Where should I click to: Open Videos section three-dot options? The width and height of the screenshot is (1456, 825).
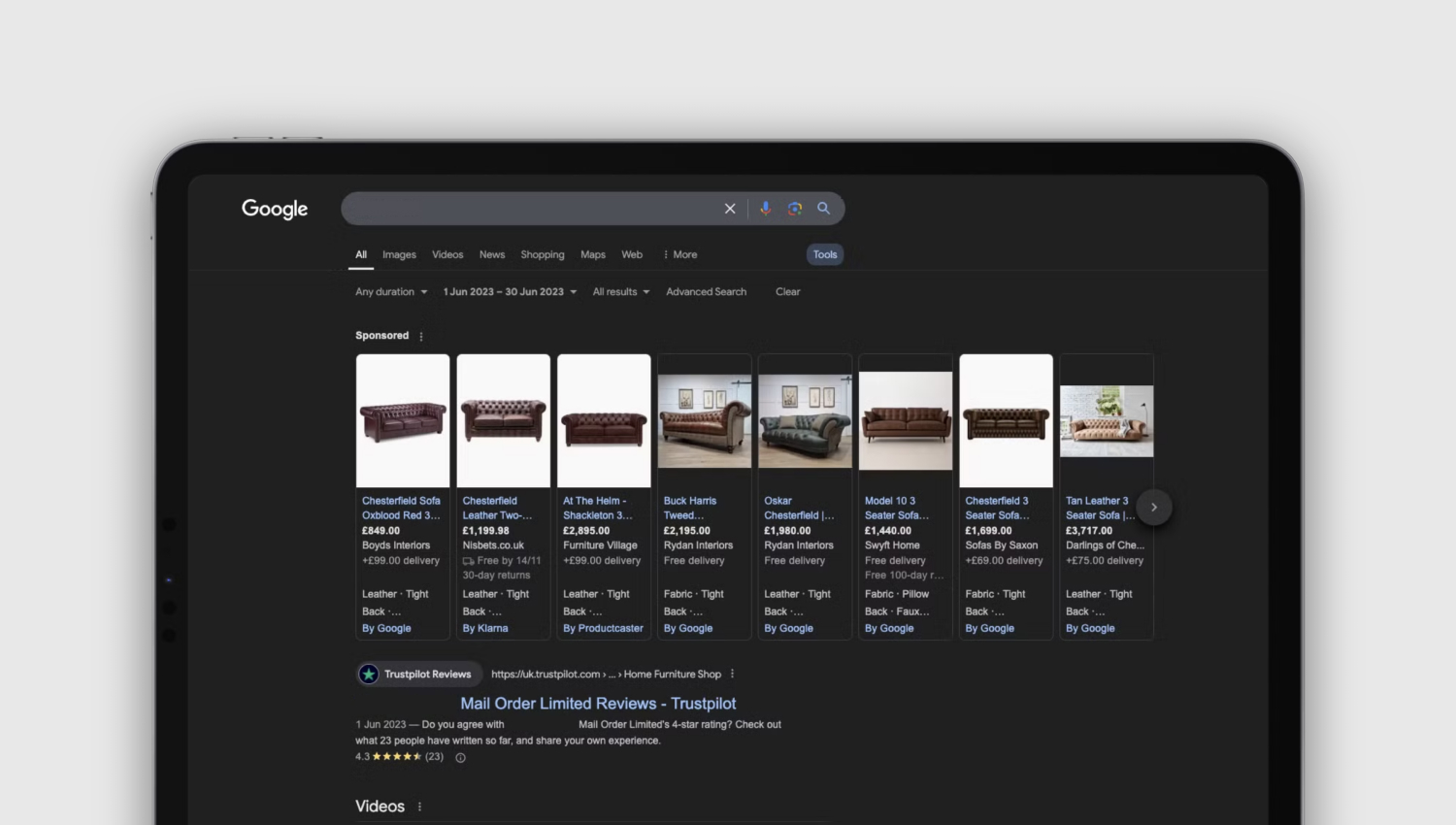tap(420, 808)
